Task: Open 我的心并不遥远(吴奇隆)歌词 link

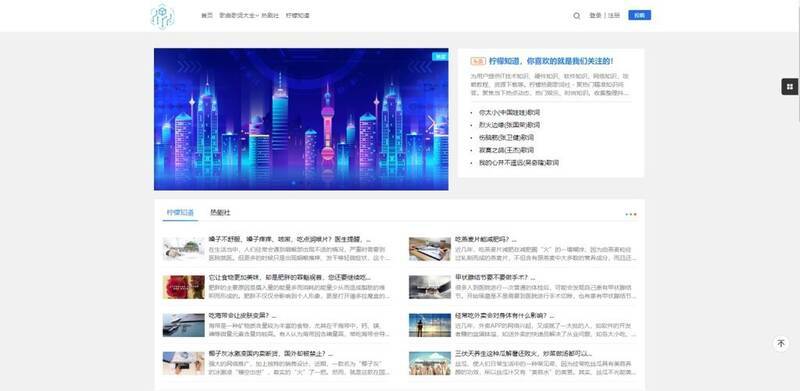Action: [x=518, y=163]
